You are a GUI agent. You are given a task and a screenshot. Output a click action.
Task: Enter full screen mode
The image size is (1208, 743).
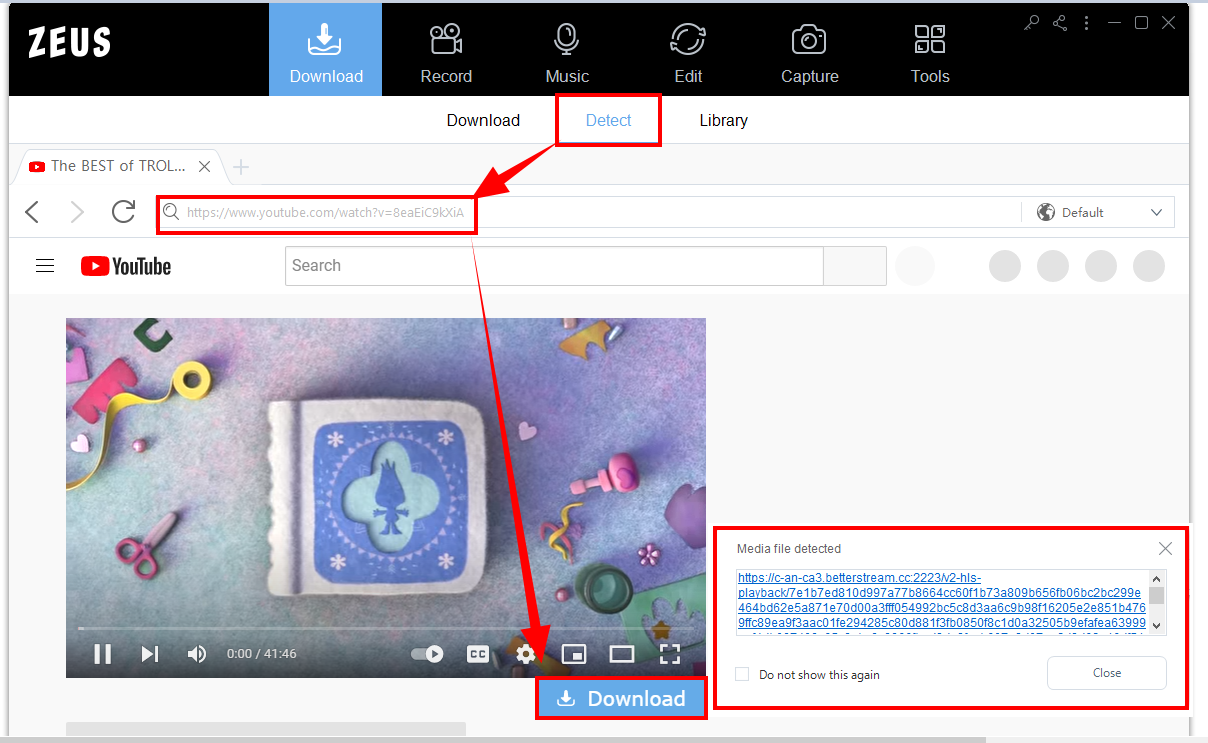point(670,654)
